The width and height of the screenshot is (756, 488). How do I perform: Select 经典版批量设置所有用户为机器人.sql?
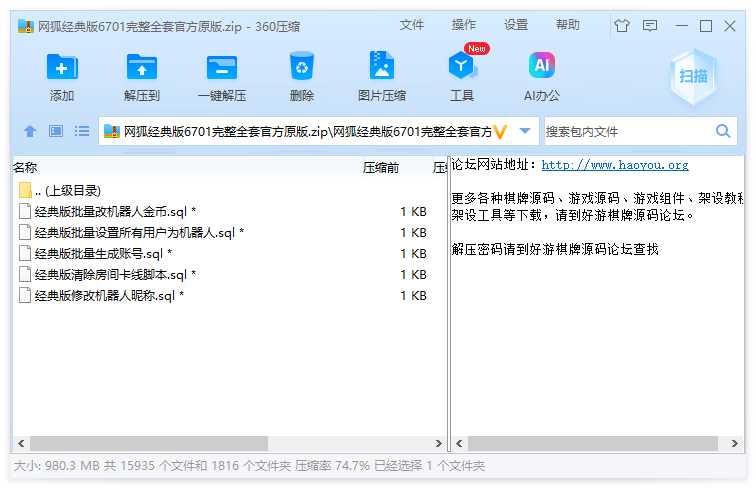tap(139, 232)
